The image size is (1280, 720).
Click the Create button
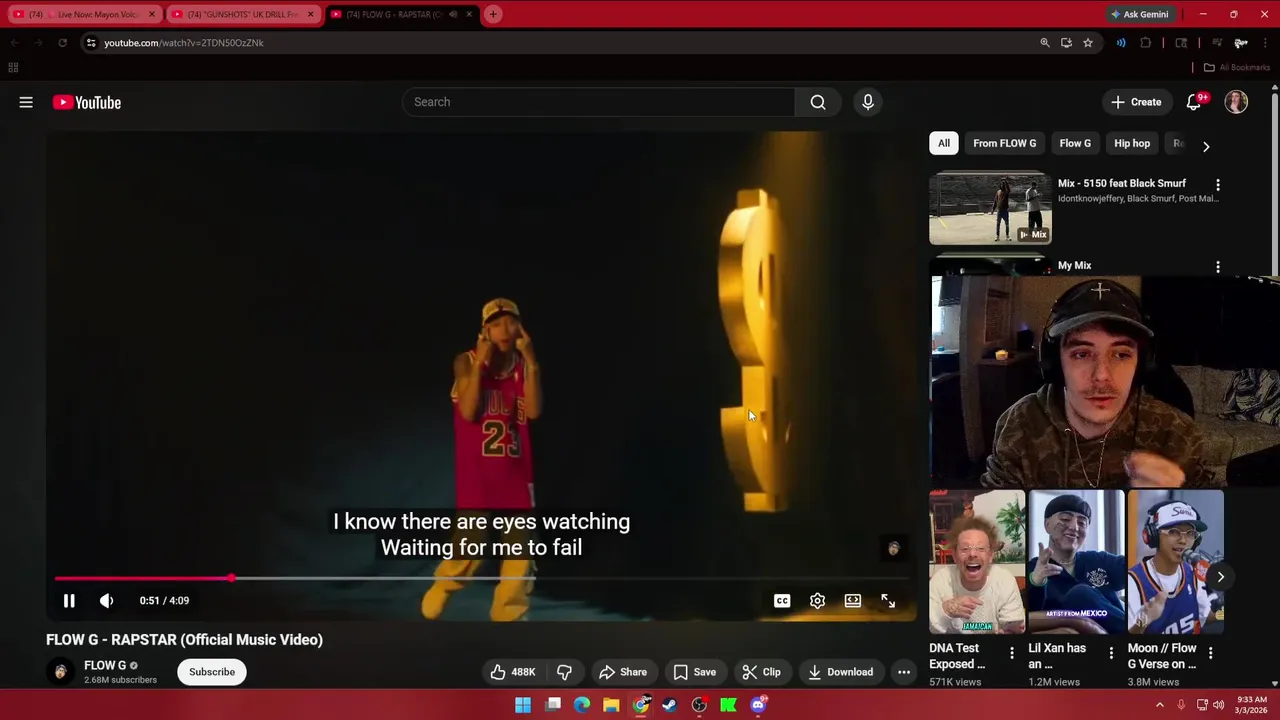point(1136,102)
